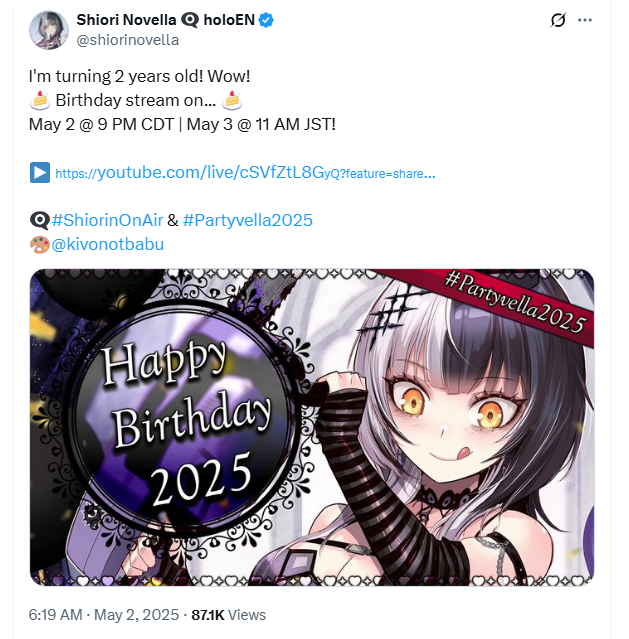Open the three-dot more options menu
This screenshot has height=639, width=629.
pos(585,20)
